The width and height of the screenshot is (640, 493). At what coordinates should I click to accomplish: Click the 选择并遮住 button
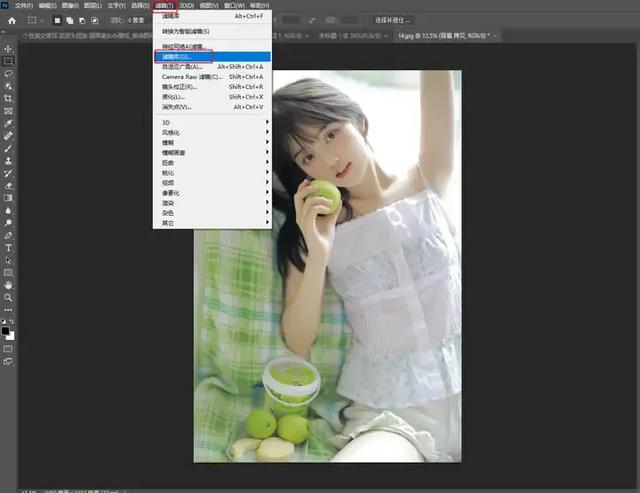point(393,20)
